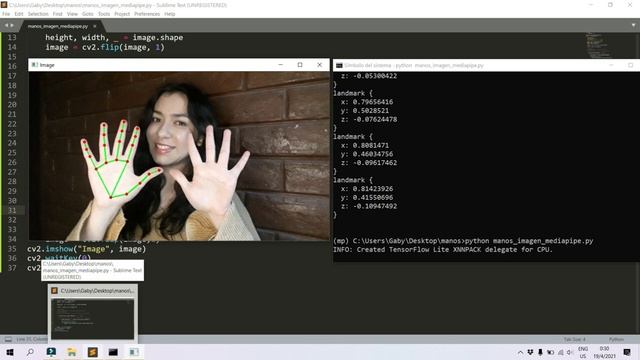This screenshot has width=640, height=360.
Task: Click the command prompt taskbar icon
Action: [x=113, y=352]
